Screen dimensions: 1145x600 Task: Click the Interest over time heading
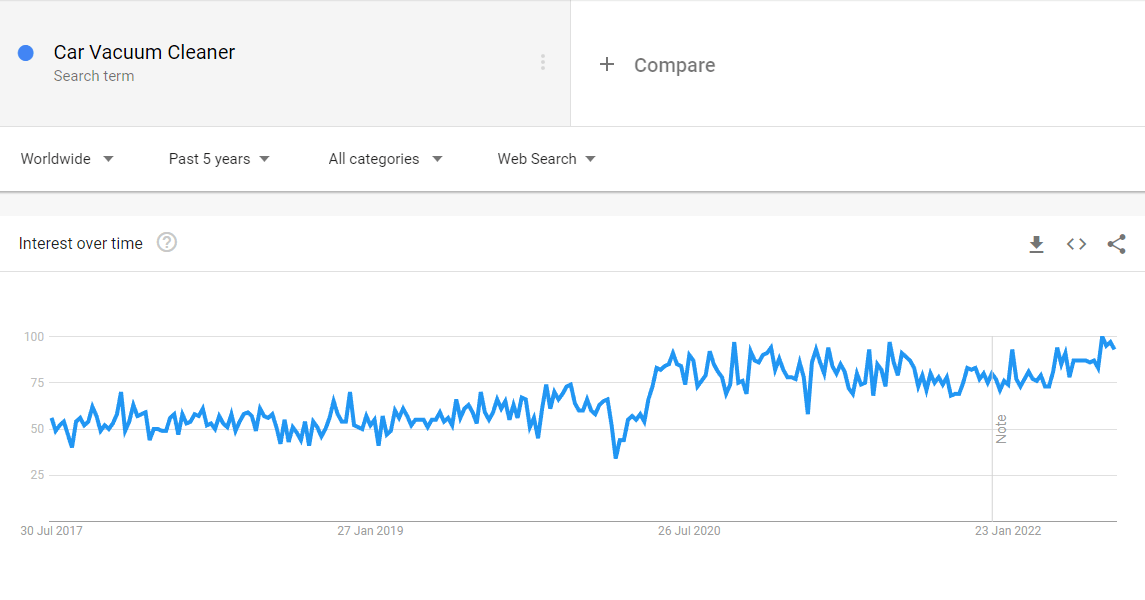click(x=80, y=244)
